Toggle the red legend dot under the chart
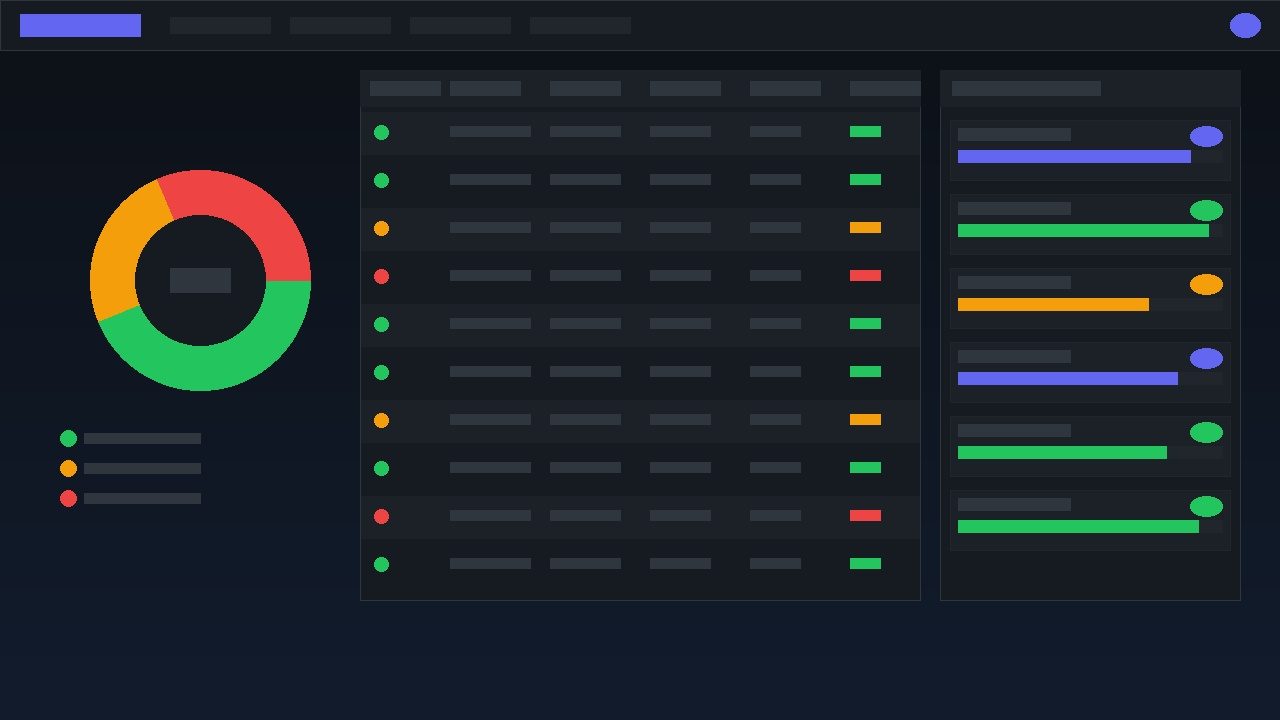1280x720 pixels. (68, 498)
